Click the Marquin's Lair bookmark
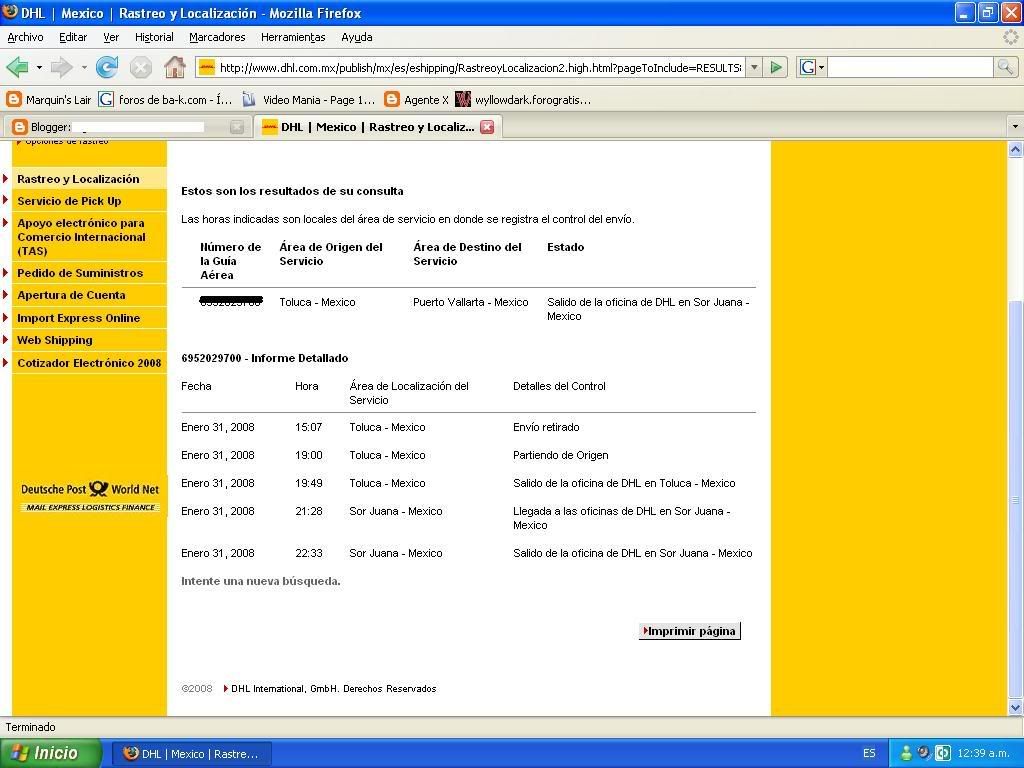The width and height of the screenshot is (1024, 768). [x=49, y=99]
